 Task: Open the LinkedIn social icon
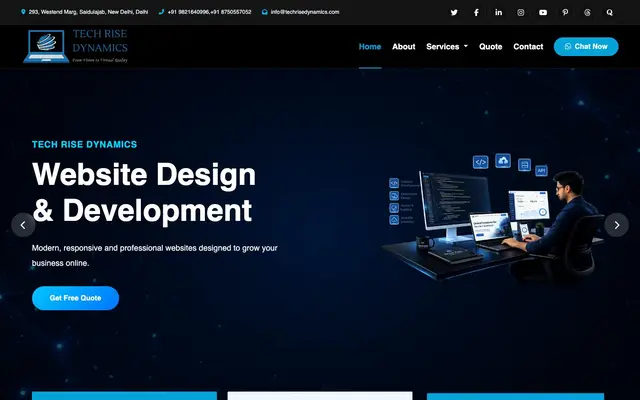[498, 12]
